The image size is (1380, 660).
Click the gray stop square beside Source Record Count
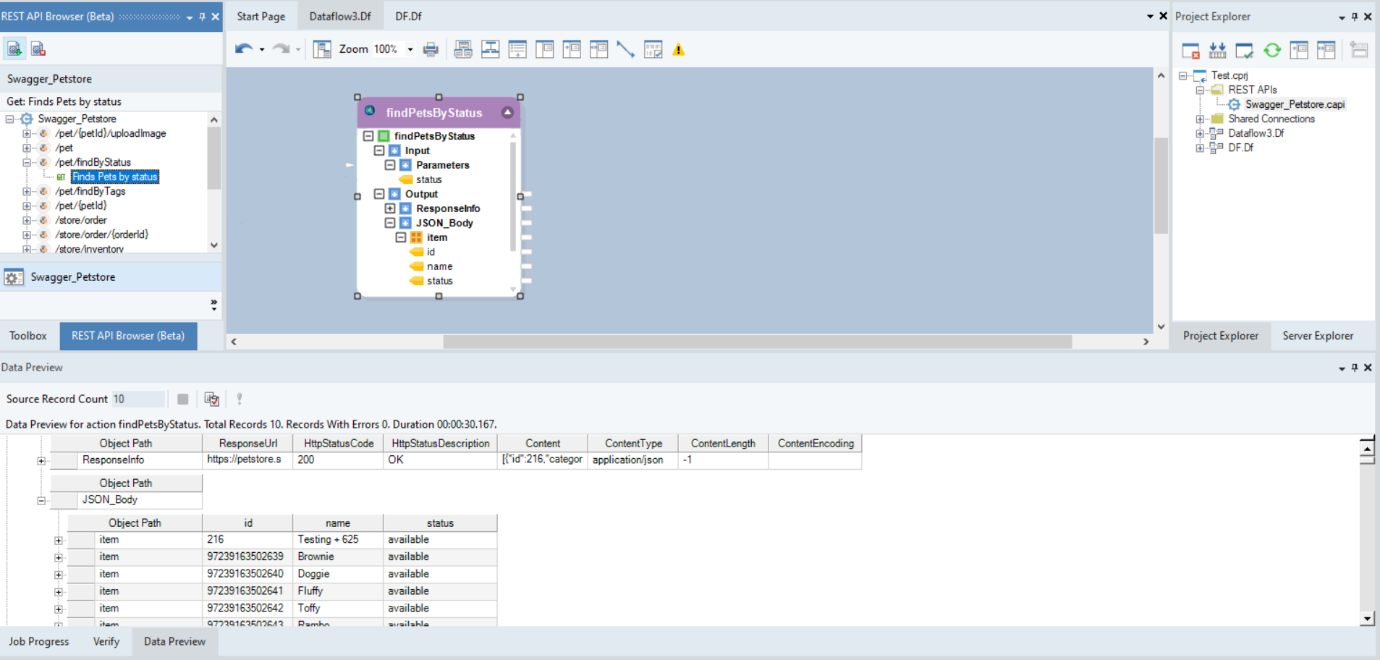(x=182, y=399)
